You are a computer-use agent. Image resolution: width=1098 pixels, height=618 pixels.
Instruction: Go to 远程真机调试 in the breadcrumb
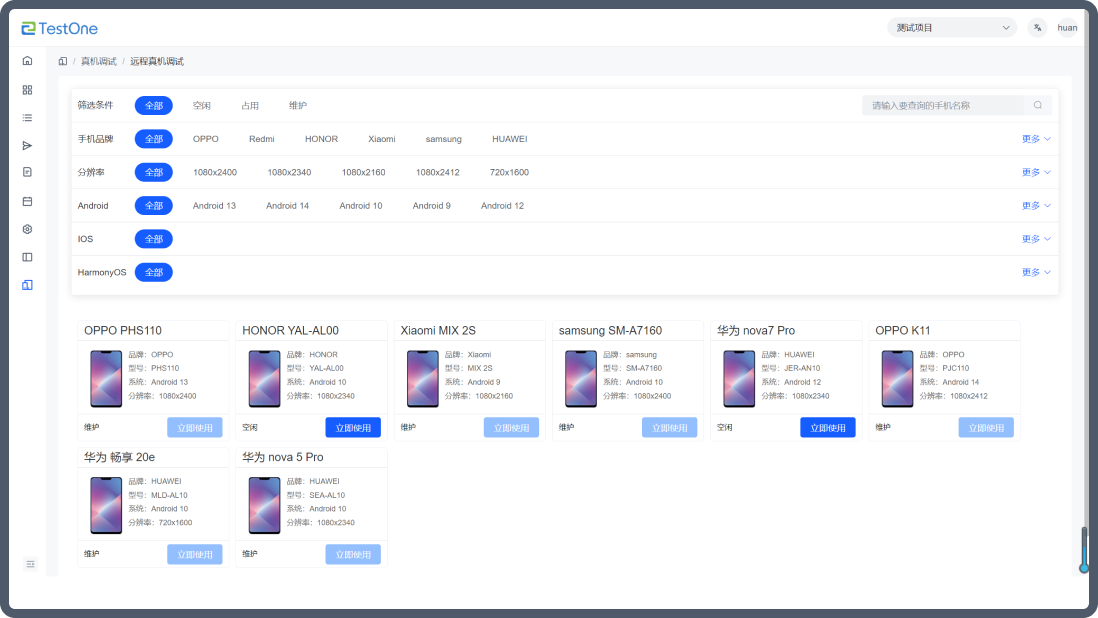pyautogui.click(x=157, y=62)
